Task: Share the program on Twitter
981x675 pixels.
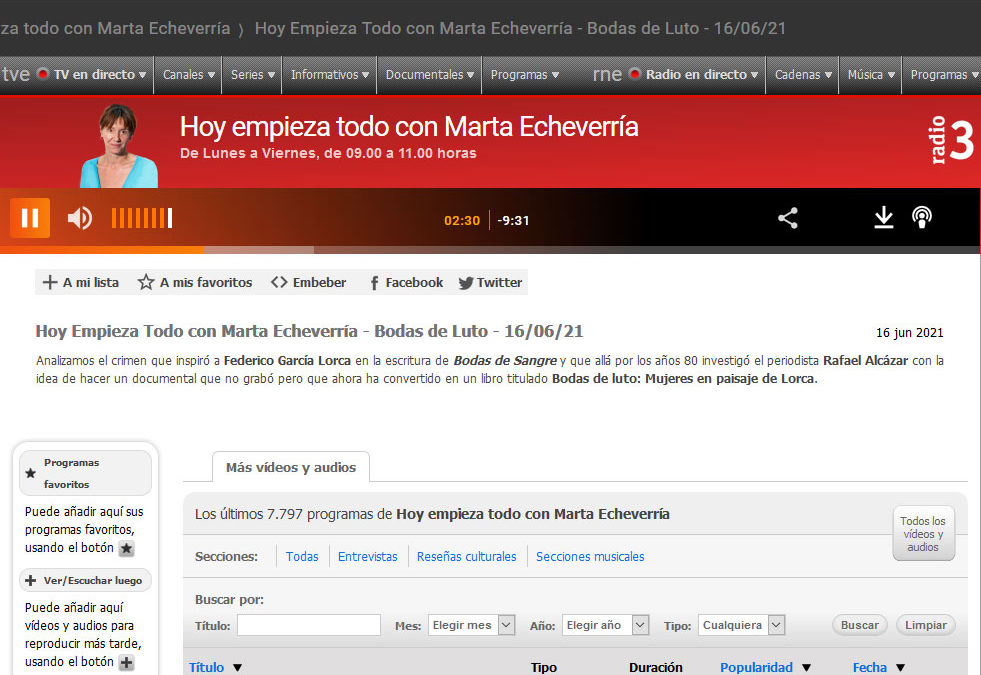Action: click(490, 283)
